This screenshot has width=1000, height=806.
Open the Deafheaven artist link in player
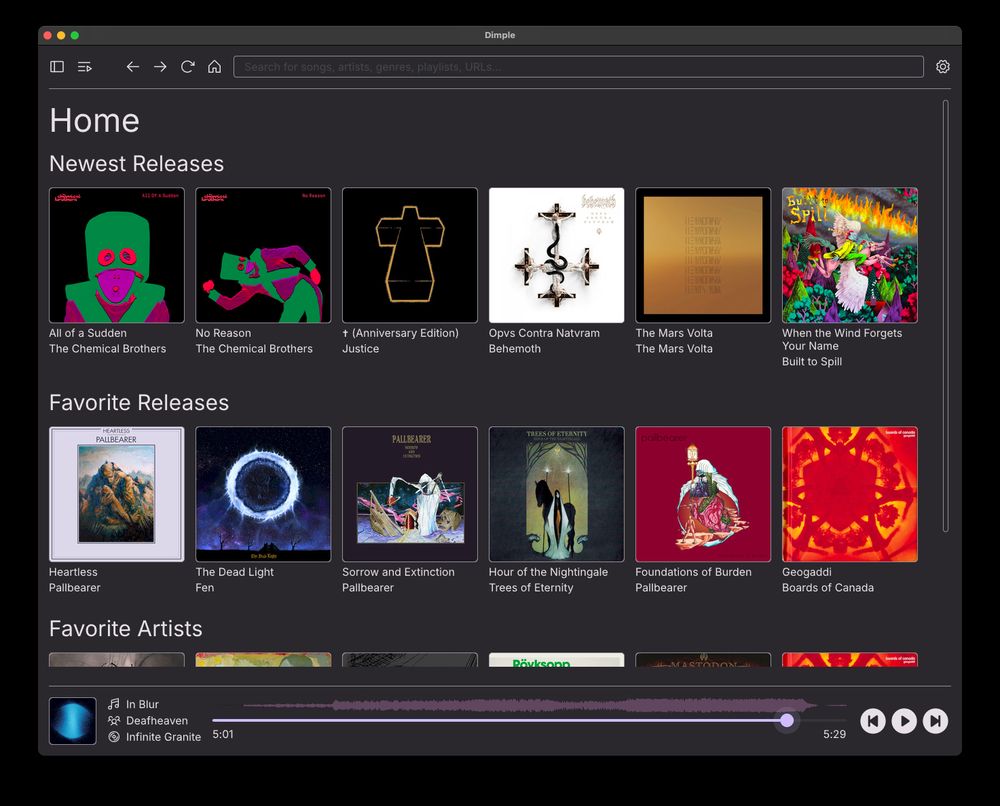pos(157,721)
